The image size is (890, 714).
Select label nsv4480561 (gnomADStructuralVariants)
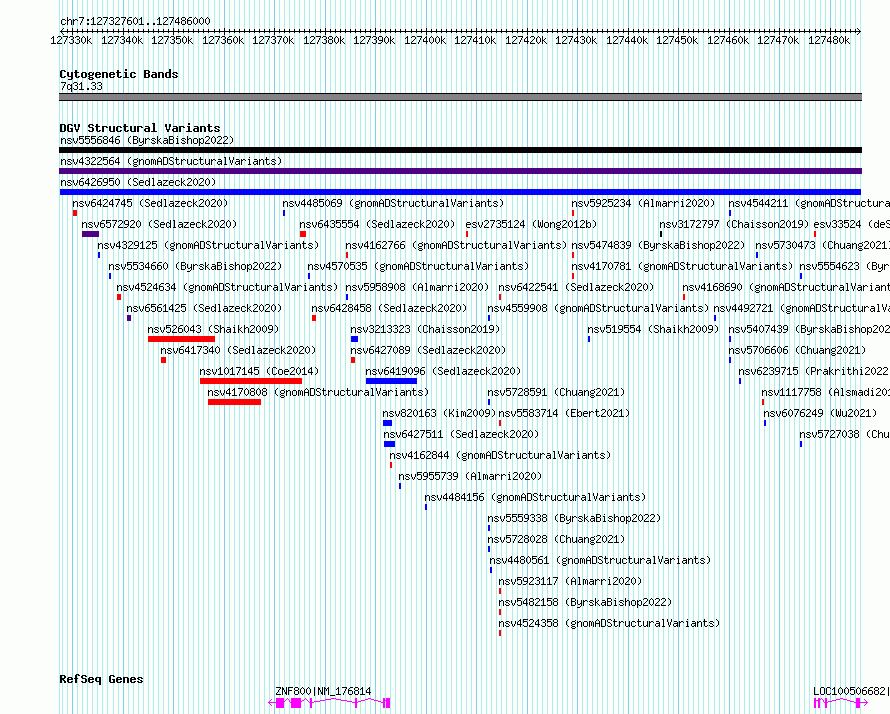click(601, 560)
